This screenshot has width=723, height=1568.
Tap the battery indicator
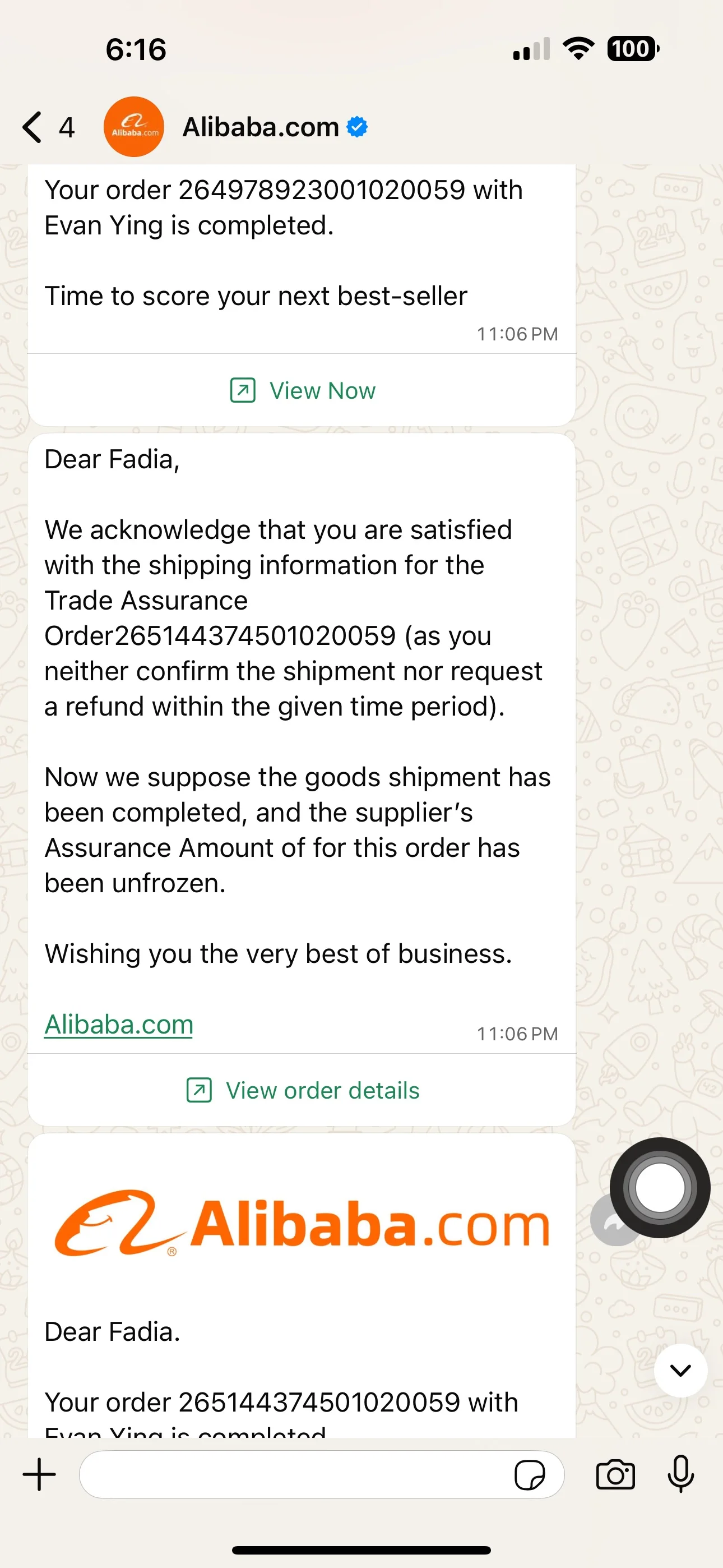point(633,49)
